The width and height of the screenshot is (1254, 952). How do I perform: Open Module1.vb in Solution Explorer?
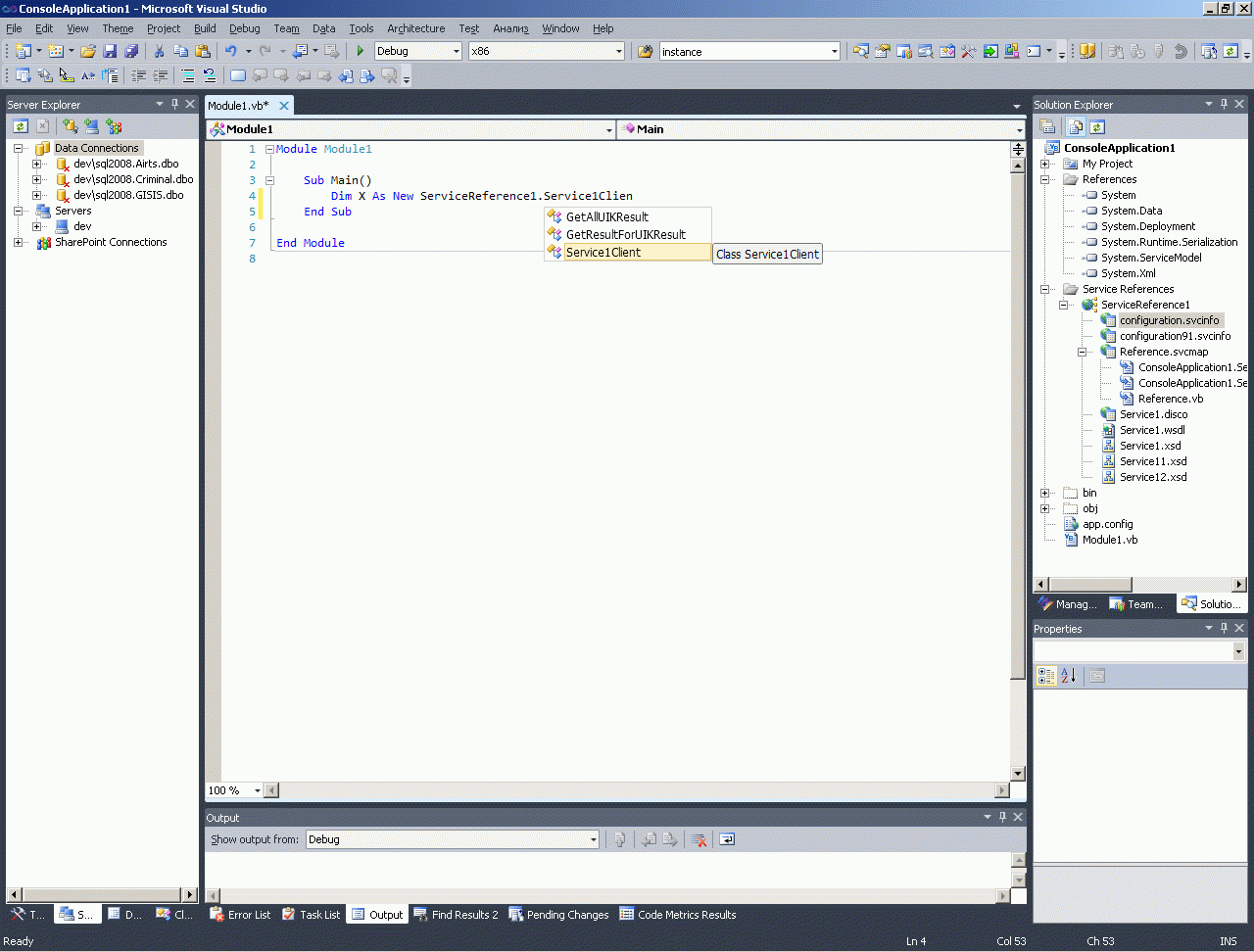pyautogui.click(x=1109, y=540)
